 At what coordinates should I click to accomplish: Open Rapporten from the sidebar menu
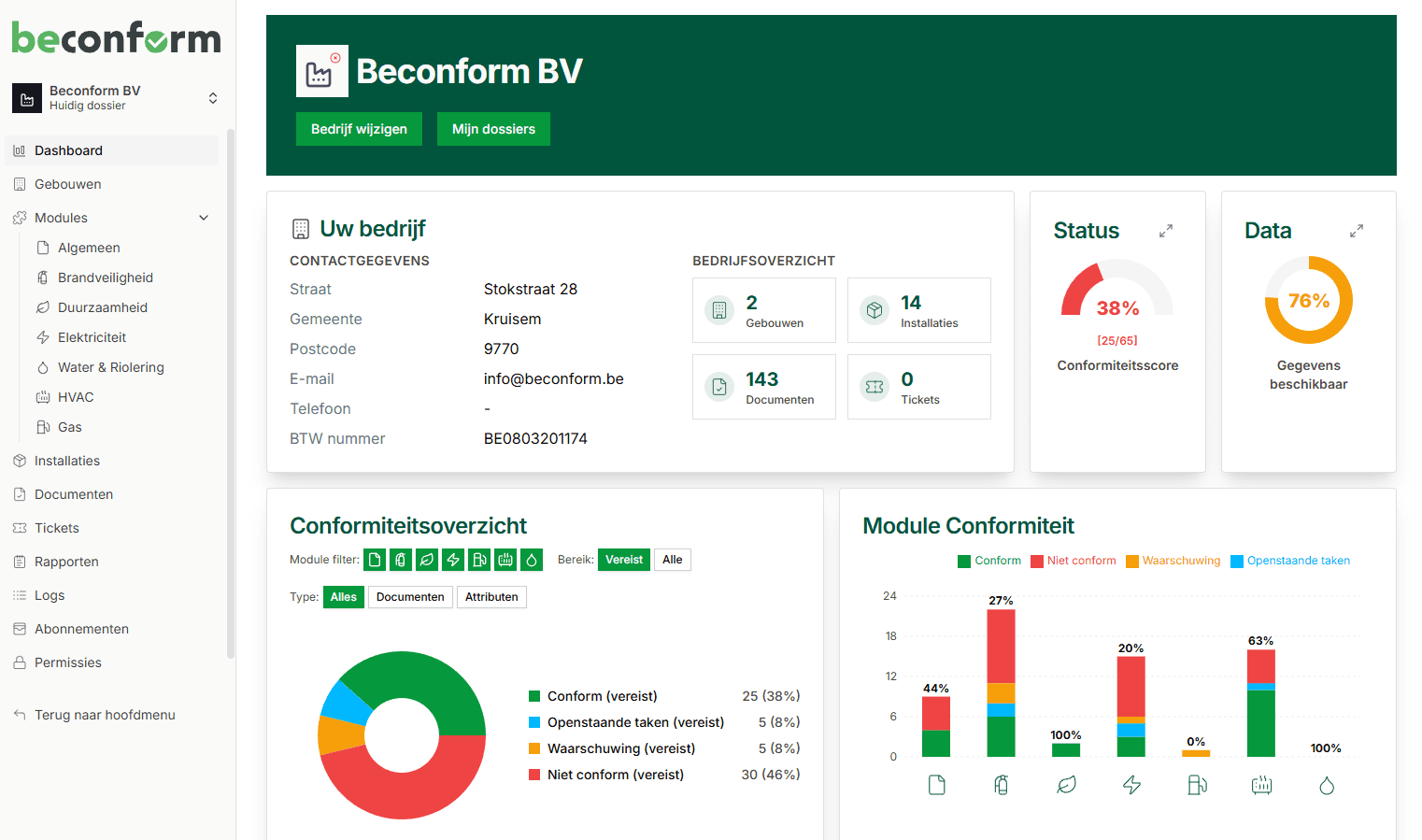click(66, 562)
